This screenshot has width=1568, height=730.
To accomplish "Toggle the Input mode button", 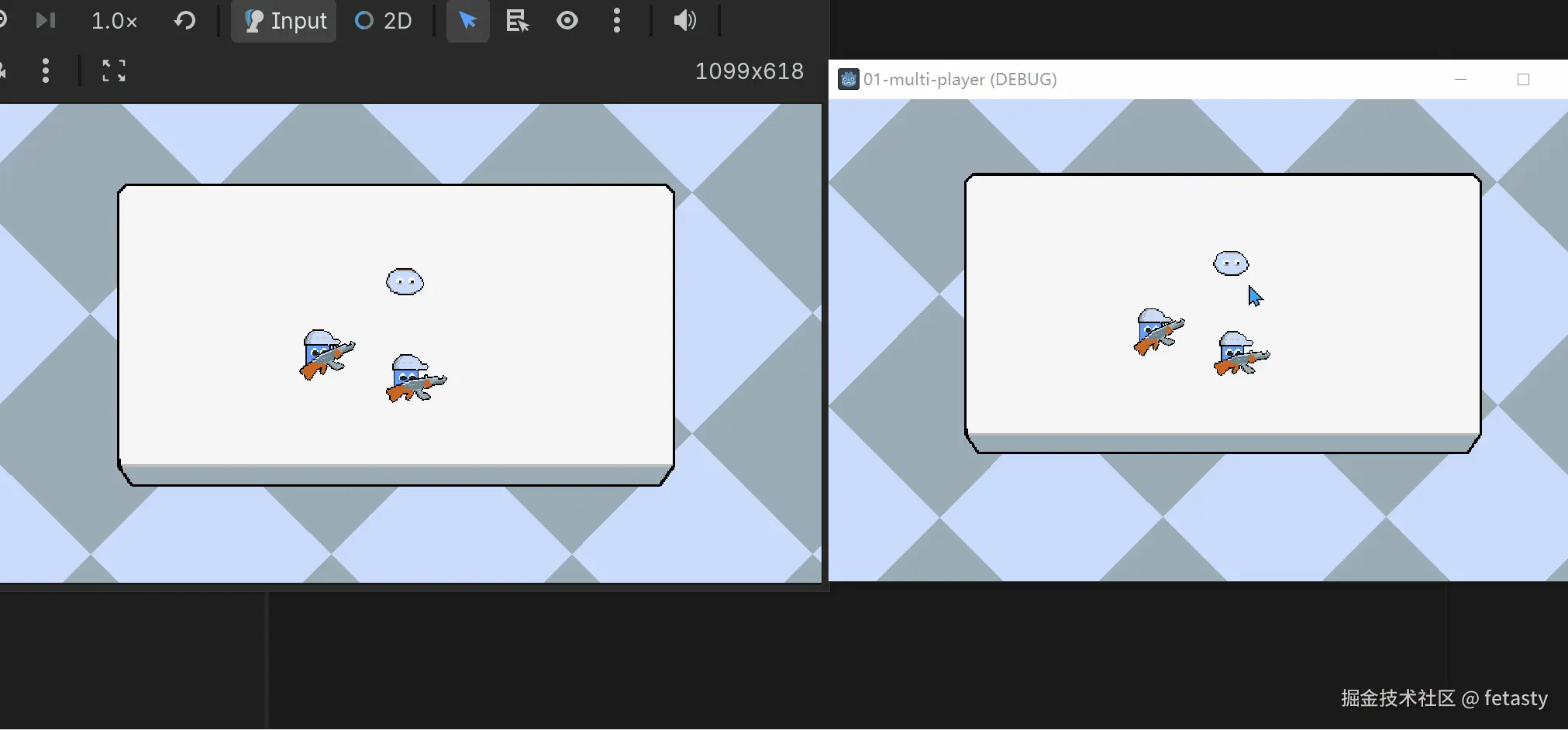I will [284, 21].
